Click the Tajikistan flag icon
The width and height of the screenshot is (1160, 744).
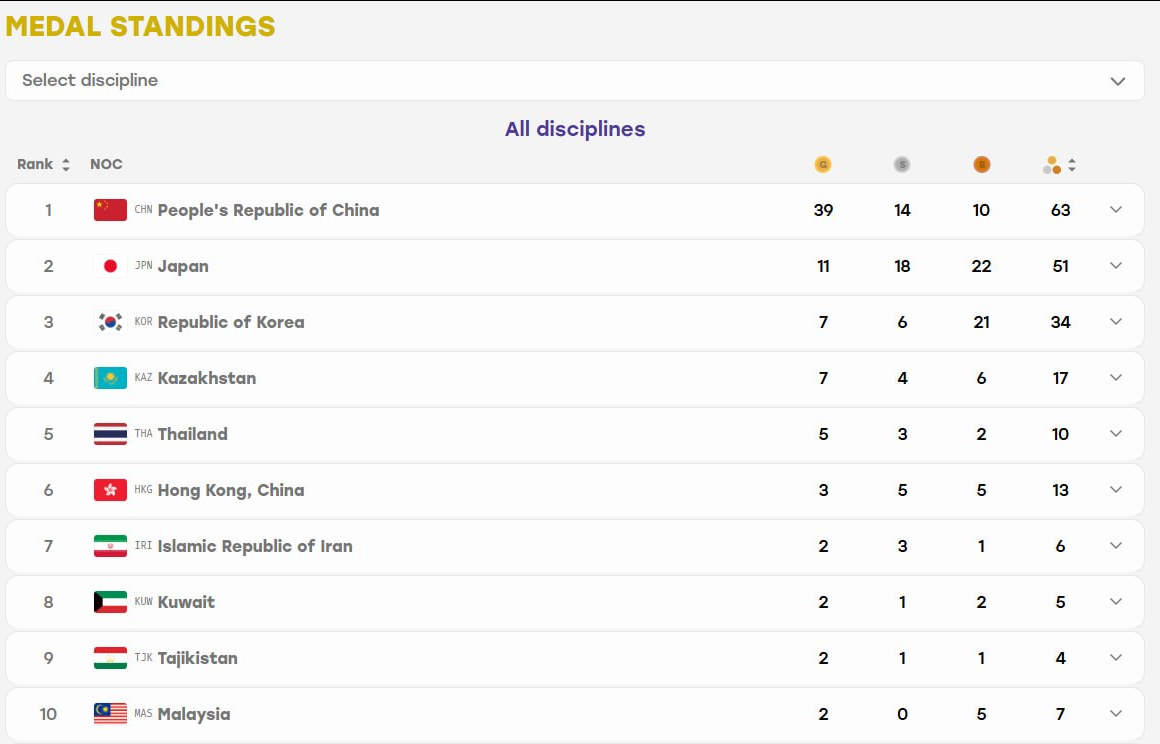pos(110,658)
